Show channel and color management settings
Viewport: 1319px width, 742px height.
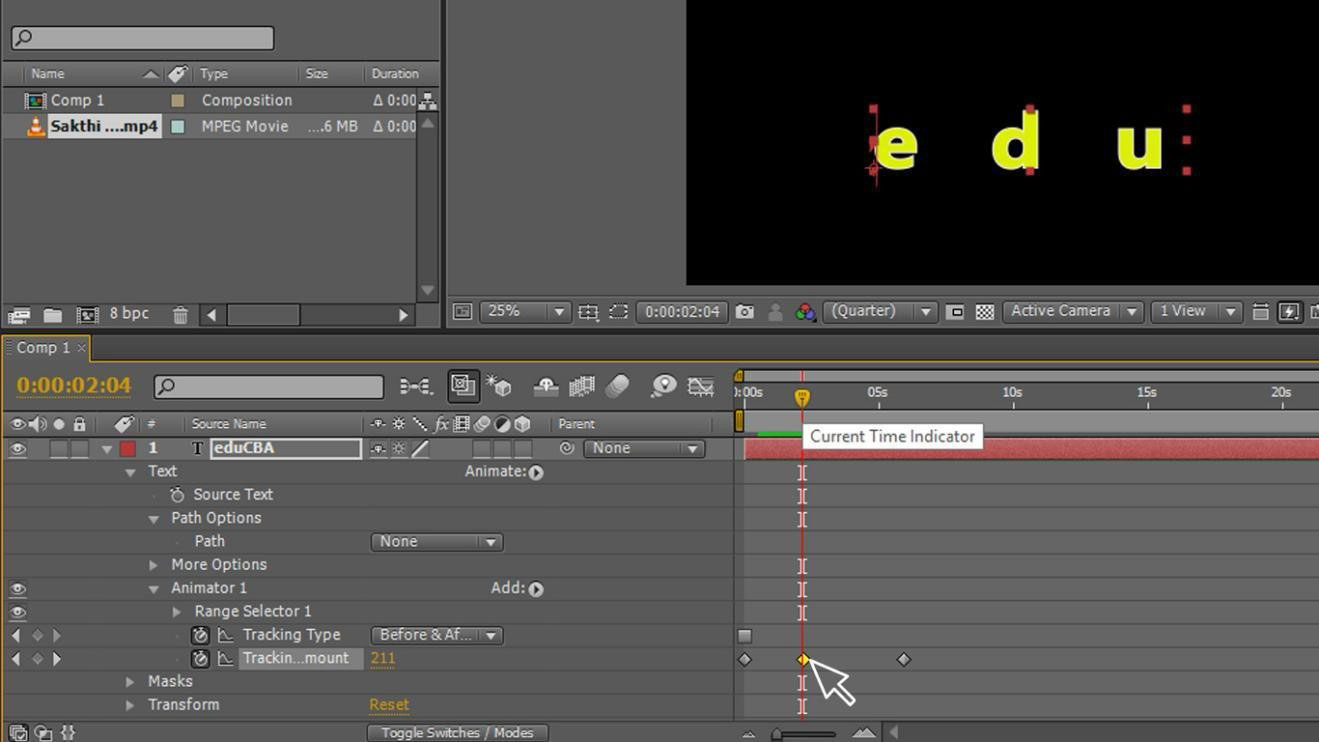pos(806,312)
